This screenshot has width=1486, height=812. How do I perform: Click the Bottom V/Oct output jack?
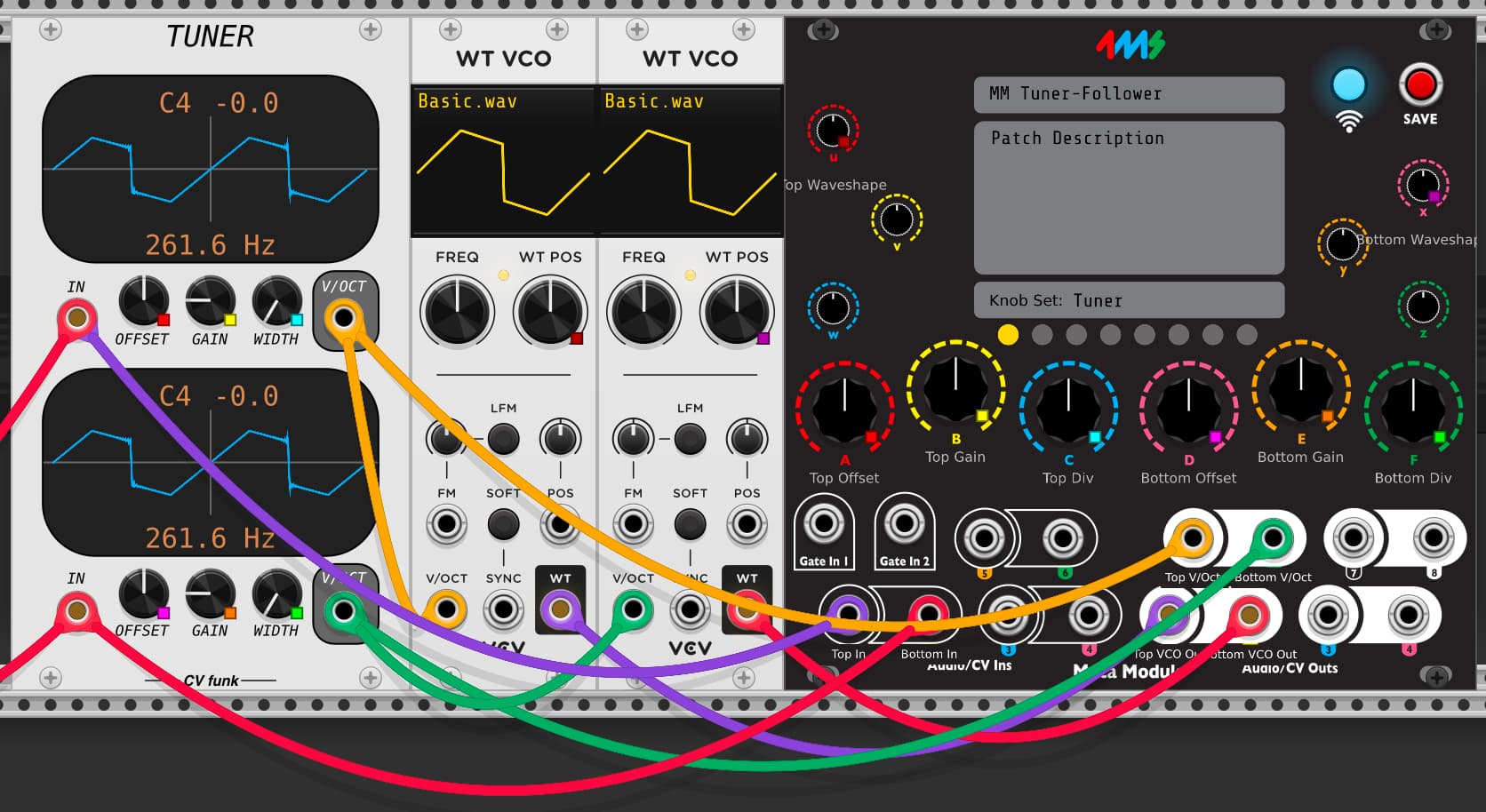click(1273, 537)
